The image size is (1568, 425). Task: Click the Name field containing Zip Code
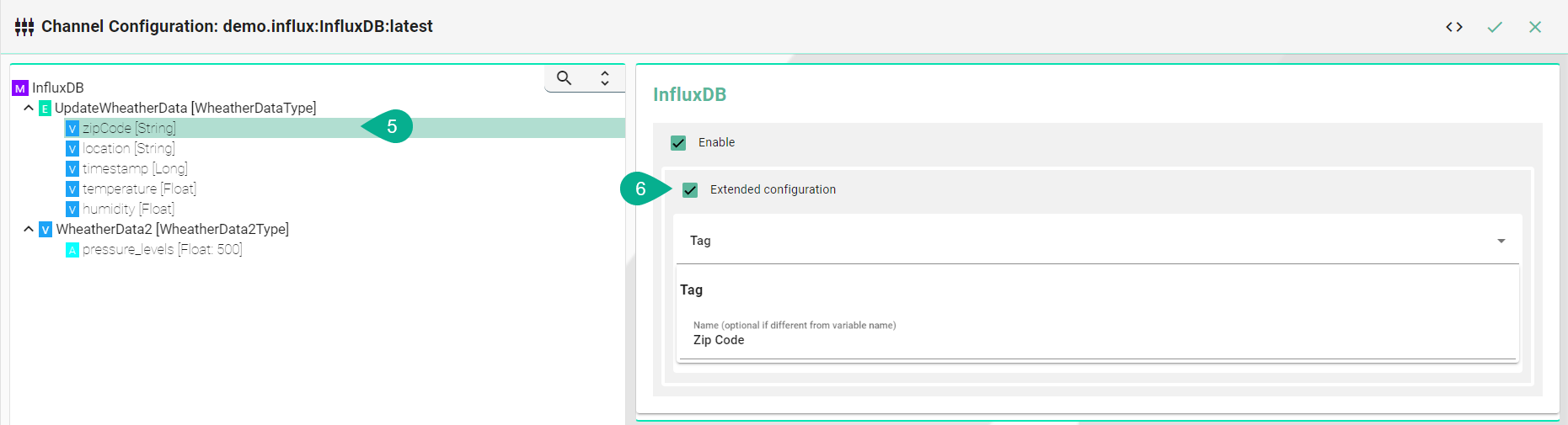coord(1097,340)
